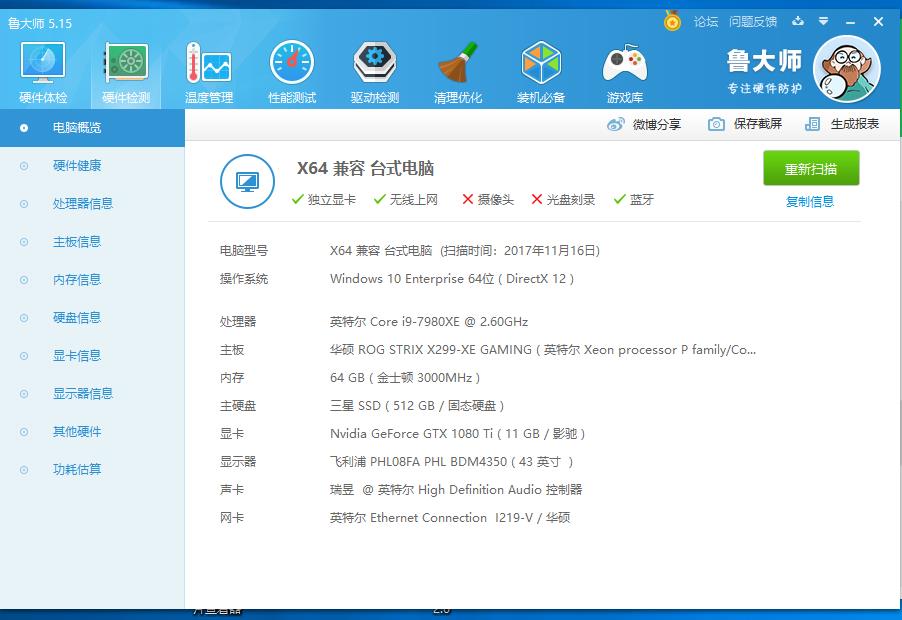Generate report using 生成报表
This screenshot has width=902, height=620.
842,124
